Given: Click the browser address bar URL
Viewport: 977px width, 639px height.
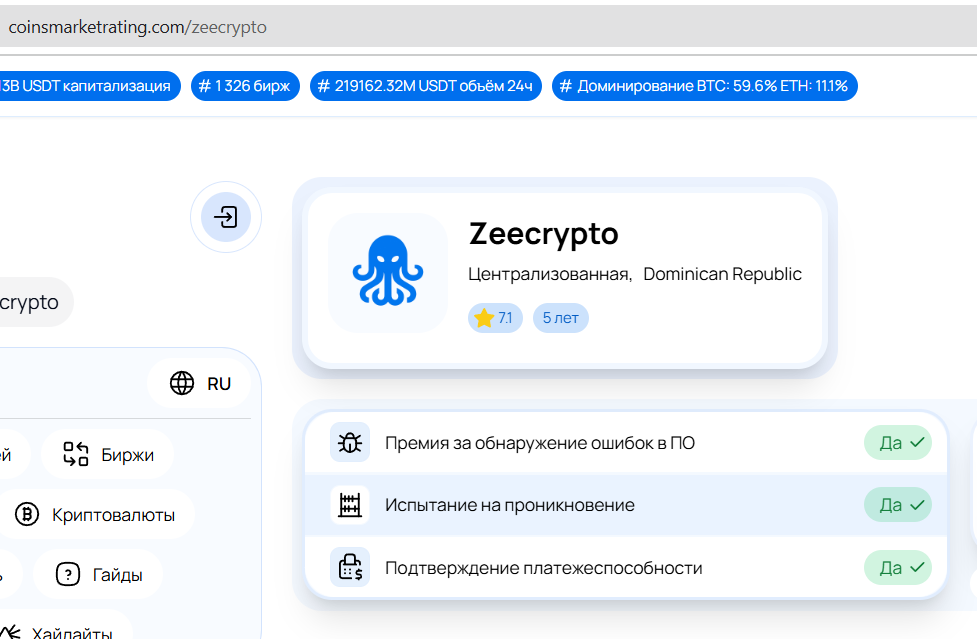Looking at the screenshot, I should [x=138, y=27].
